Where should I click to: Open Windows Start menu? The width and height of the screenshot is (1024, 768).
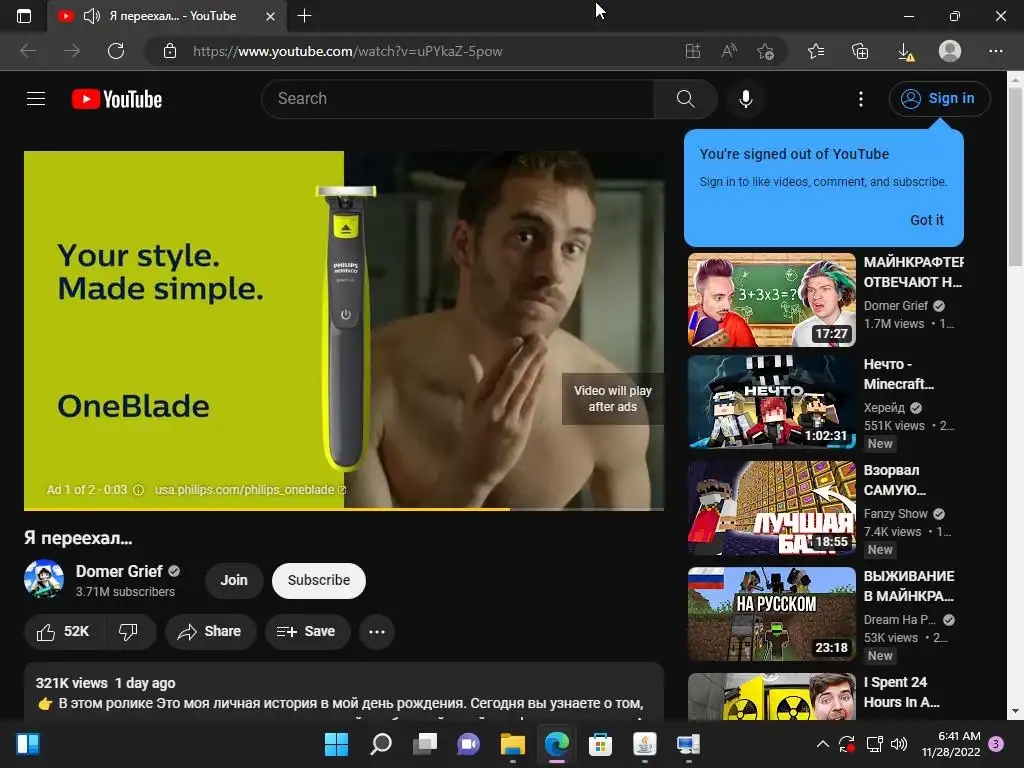tap(336, 744)
